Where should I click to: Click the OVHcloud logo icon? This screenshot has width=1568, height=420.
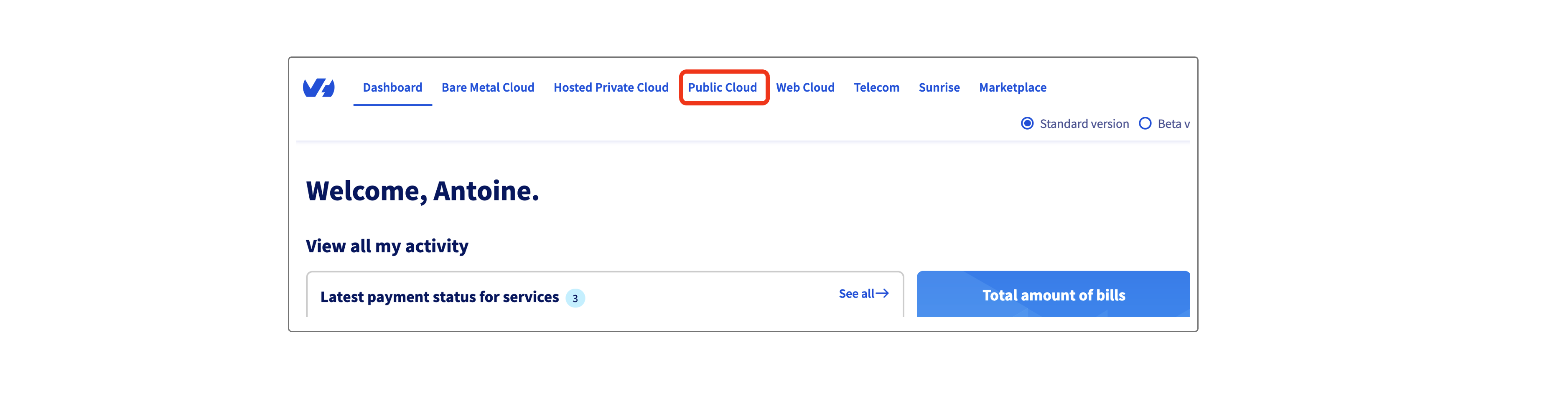[318, 88]
